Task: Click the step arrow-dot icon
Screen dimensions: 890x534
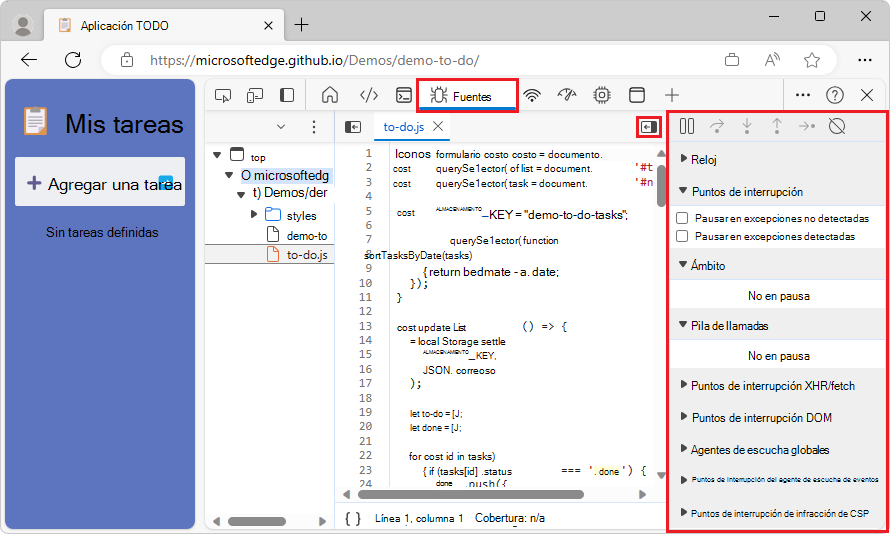Action: point(807,126)
